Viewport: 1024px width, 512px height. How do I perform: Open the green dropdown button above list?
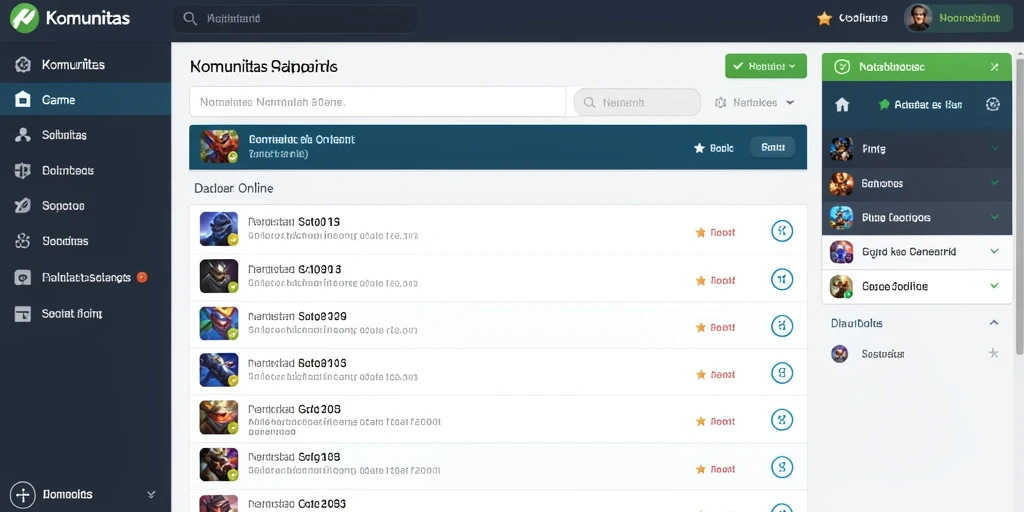[766, 66]
